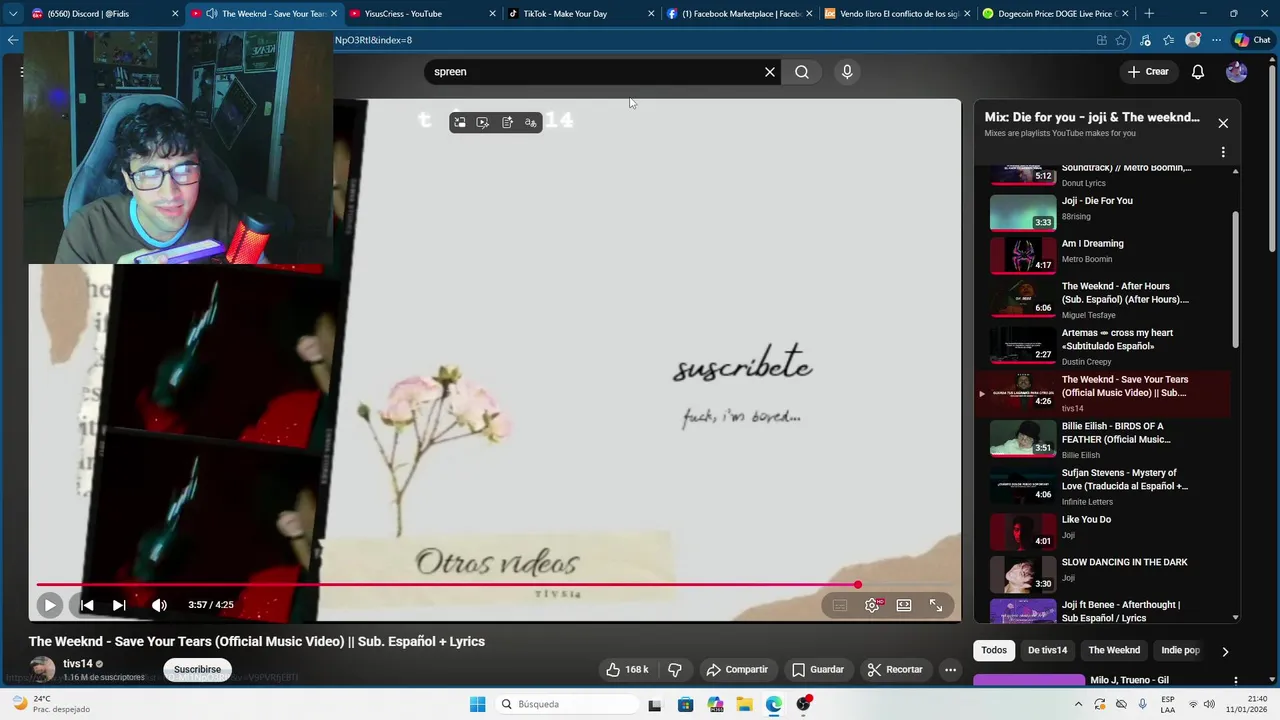Switch the player to theater mode
Screen dimensions: 1280x720
point(904,605)
